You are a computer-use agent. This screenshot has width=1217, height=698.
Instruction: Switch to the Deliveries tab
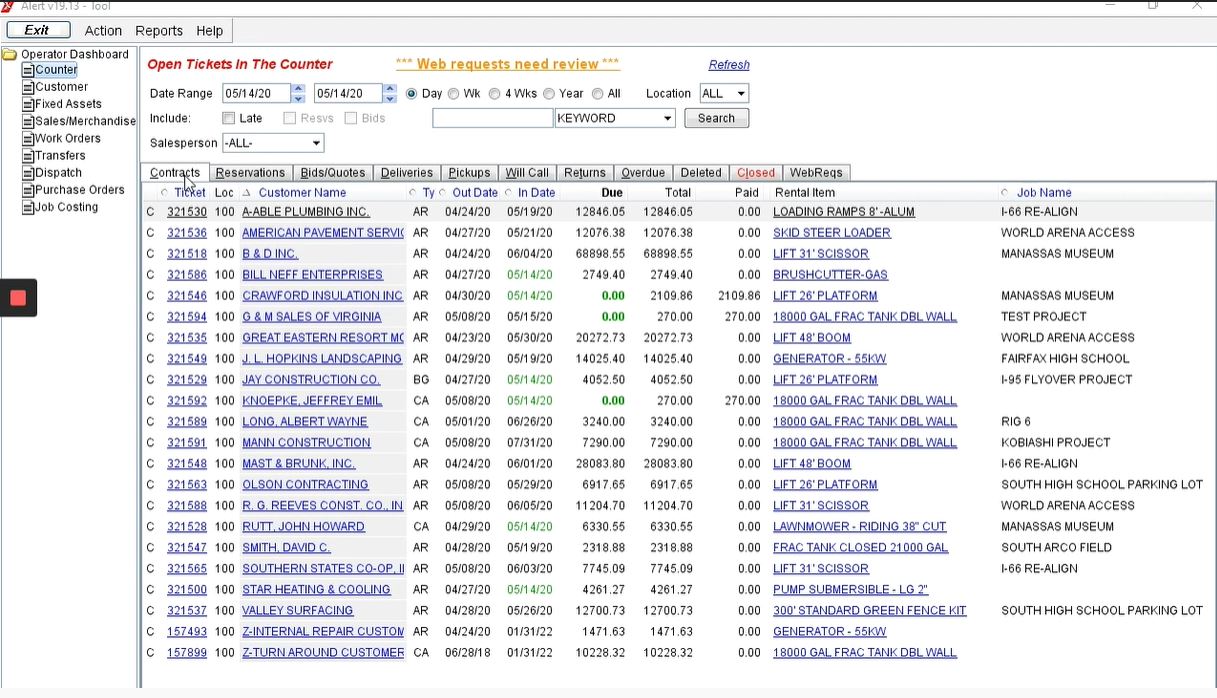tap(407, 173)
